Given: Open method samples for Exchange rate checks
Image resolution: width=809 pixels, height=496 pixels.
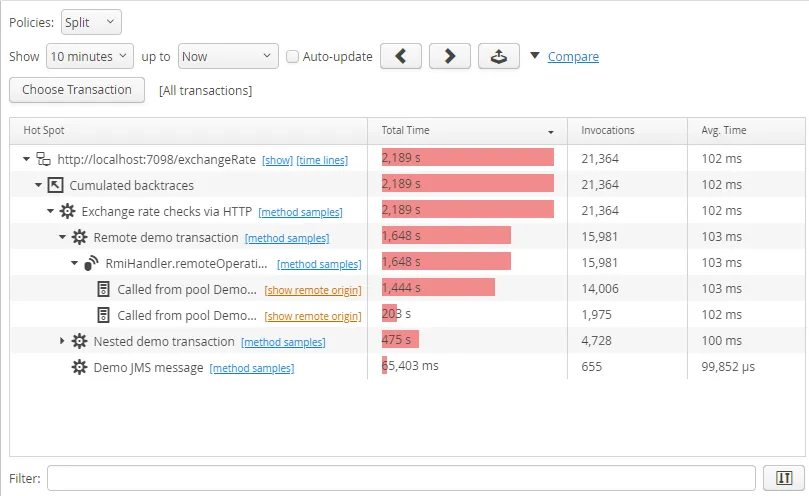Looking at the screenshot, I should 300,212.
